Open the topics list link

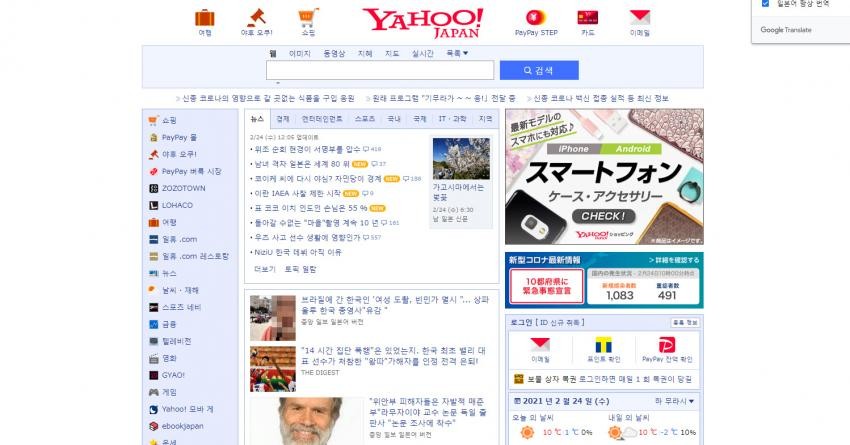tap(300, 269)
